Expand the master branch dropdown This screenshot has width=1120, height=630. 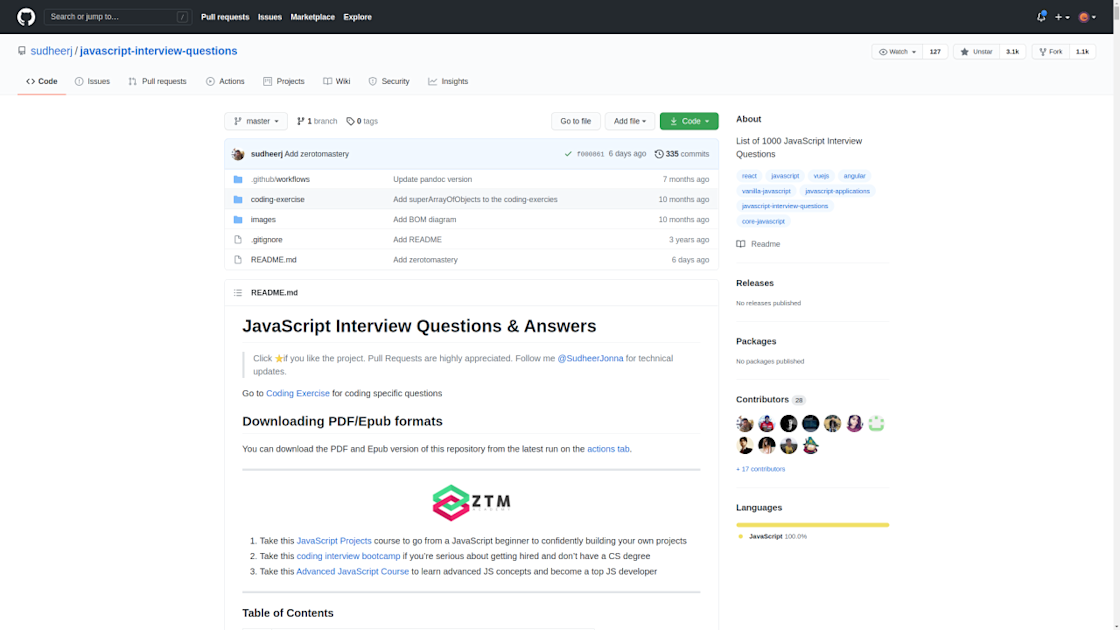pos(256,121)
